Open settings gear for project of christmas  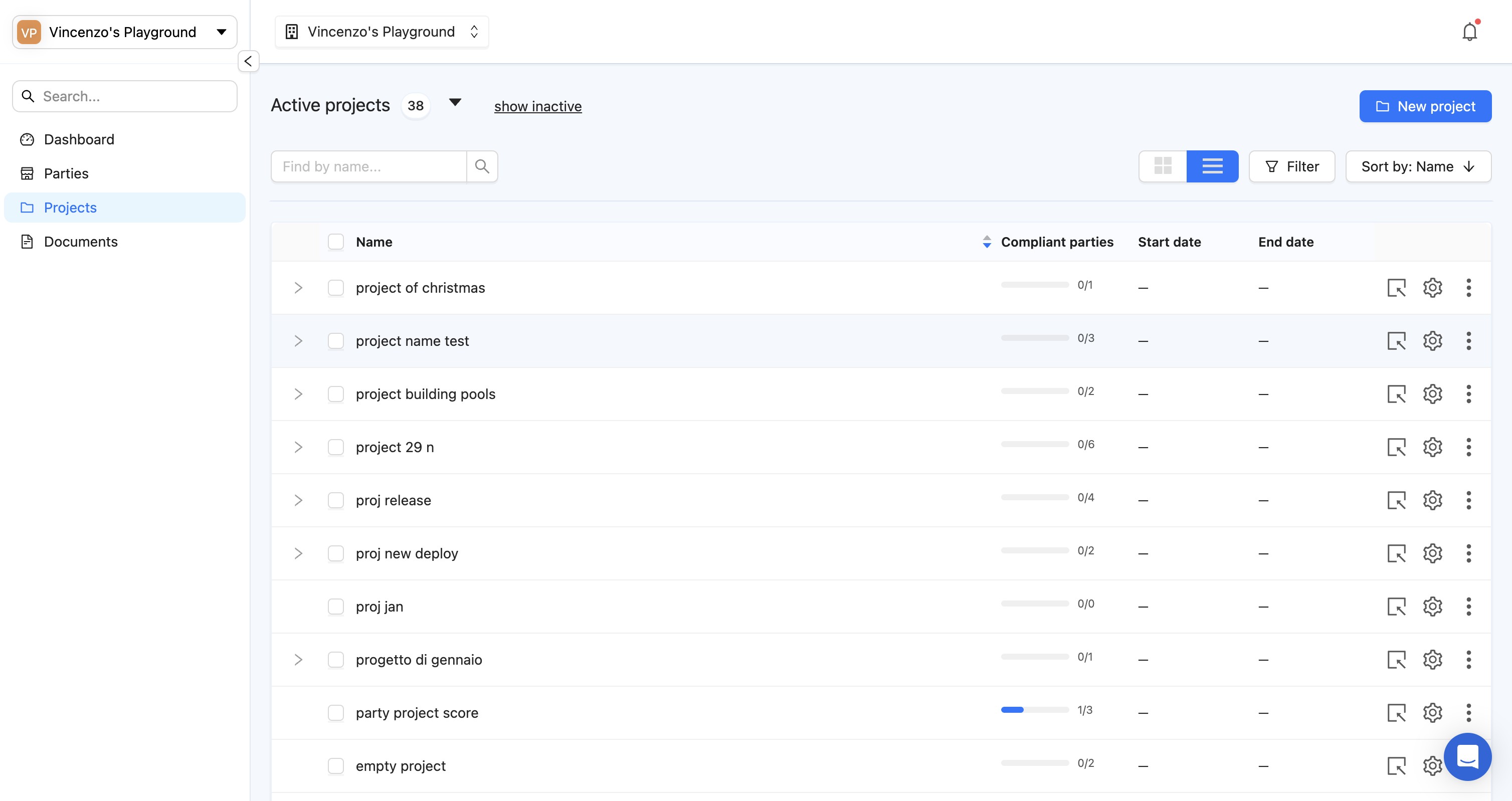click(1432, 288)
